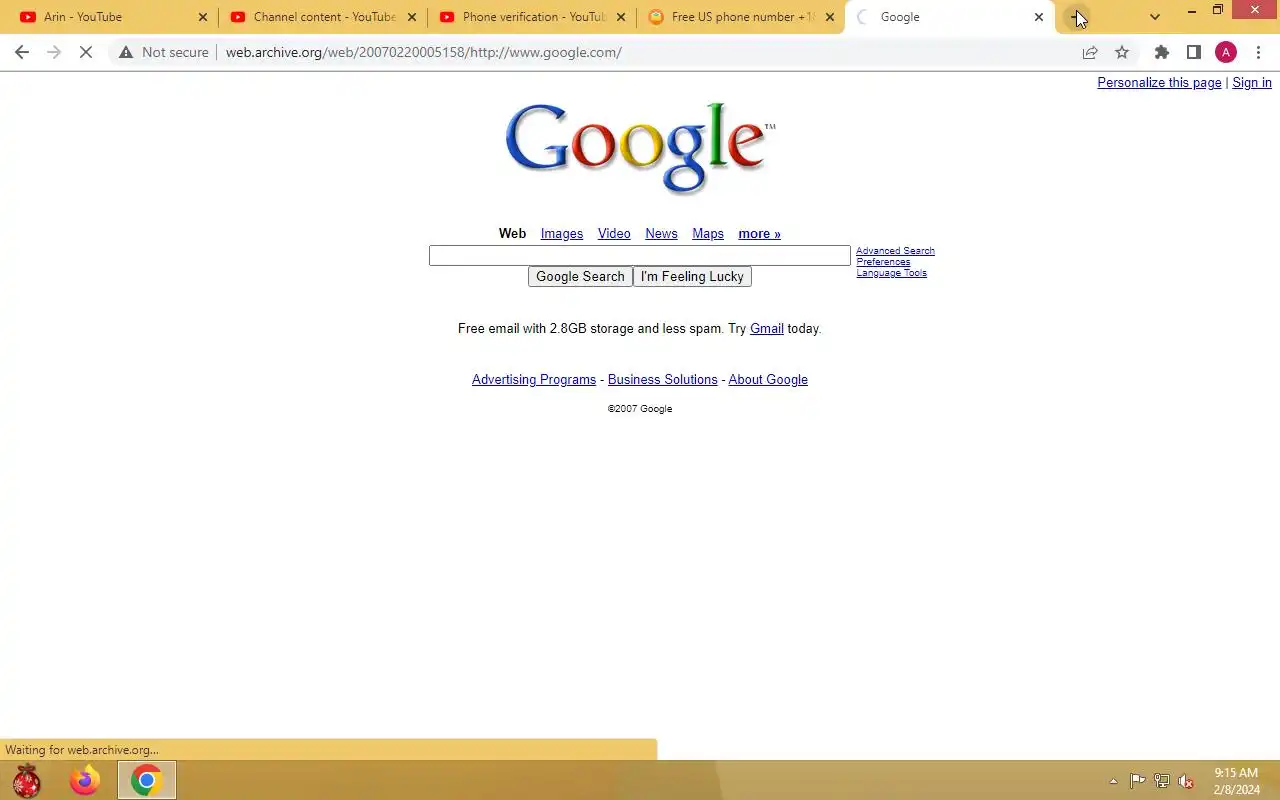This screenshot has height=800, width=1280.
Task: Open the Action Center flag icon
Action: click(x=1137, y=781)
